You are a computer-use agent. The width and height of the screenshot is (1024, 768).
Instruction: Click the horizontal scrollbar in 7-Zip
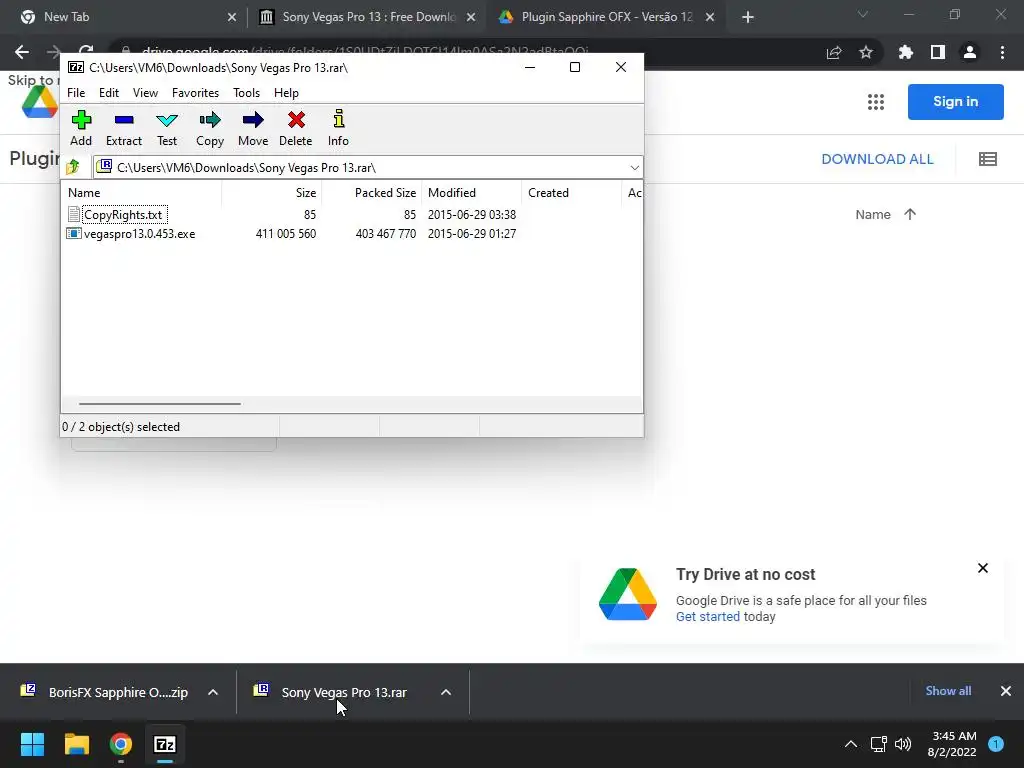click(x=159, y=404)
